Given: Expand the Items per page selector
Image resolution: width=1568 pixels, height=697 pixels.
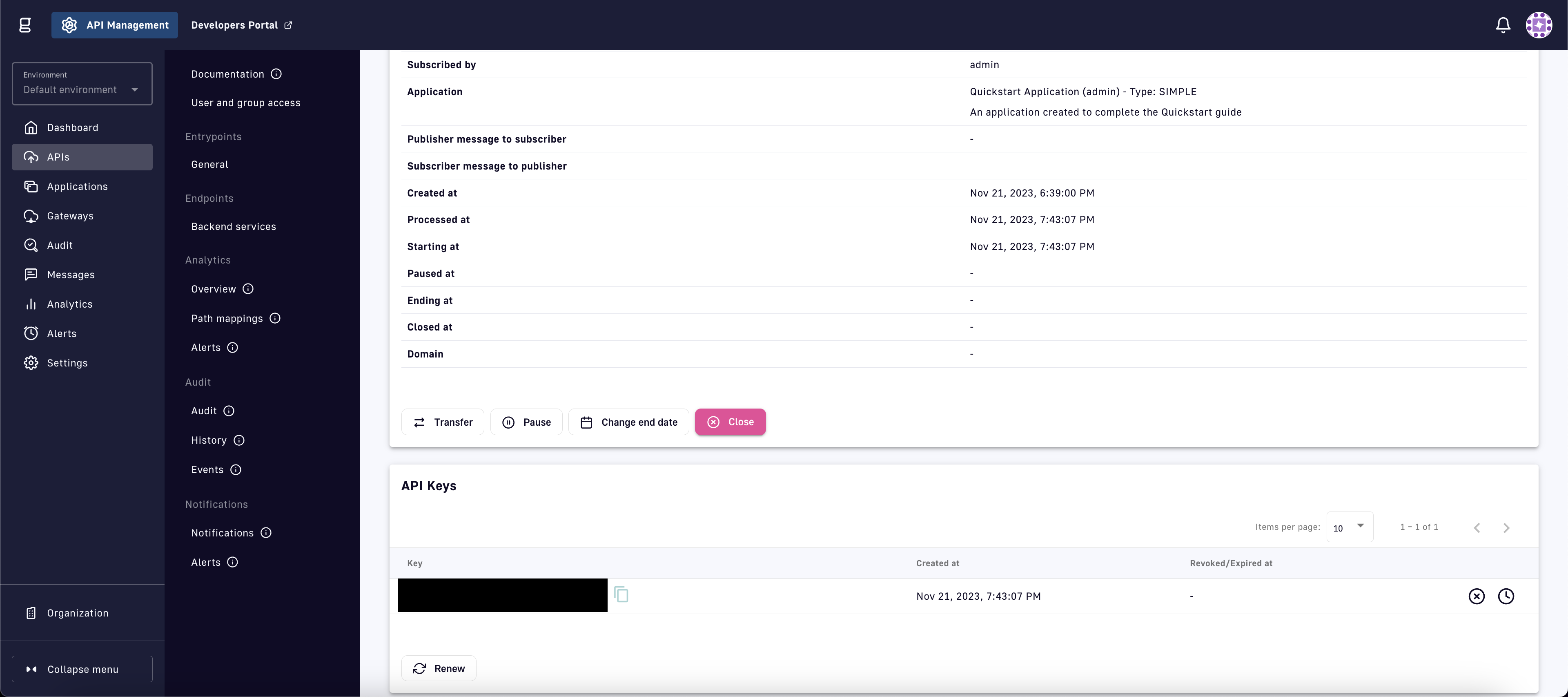Looking at the screenshot, I should (x=1349, y=527).
